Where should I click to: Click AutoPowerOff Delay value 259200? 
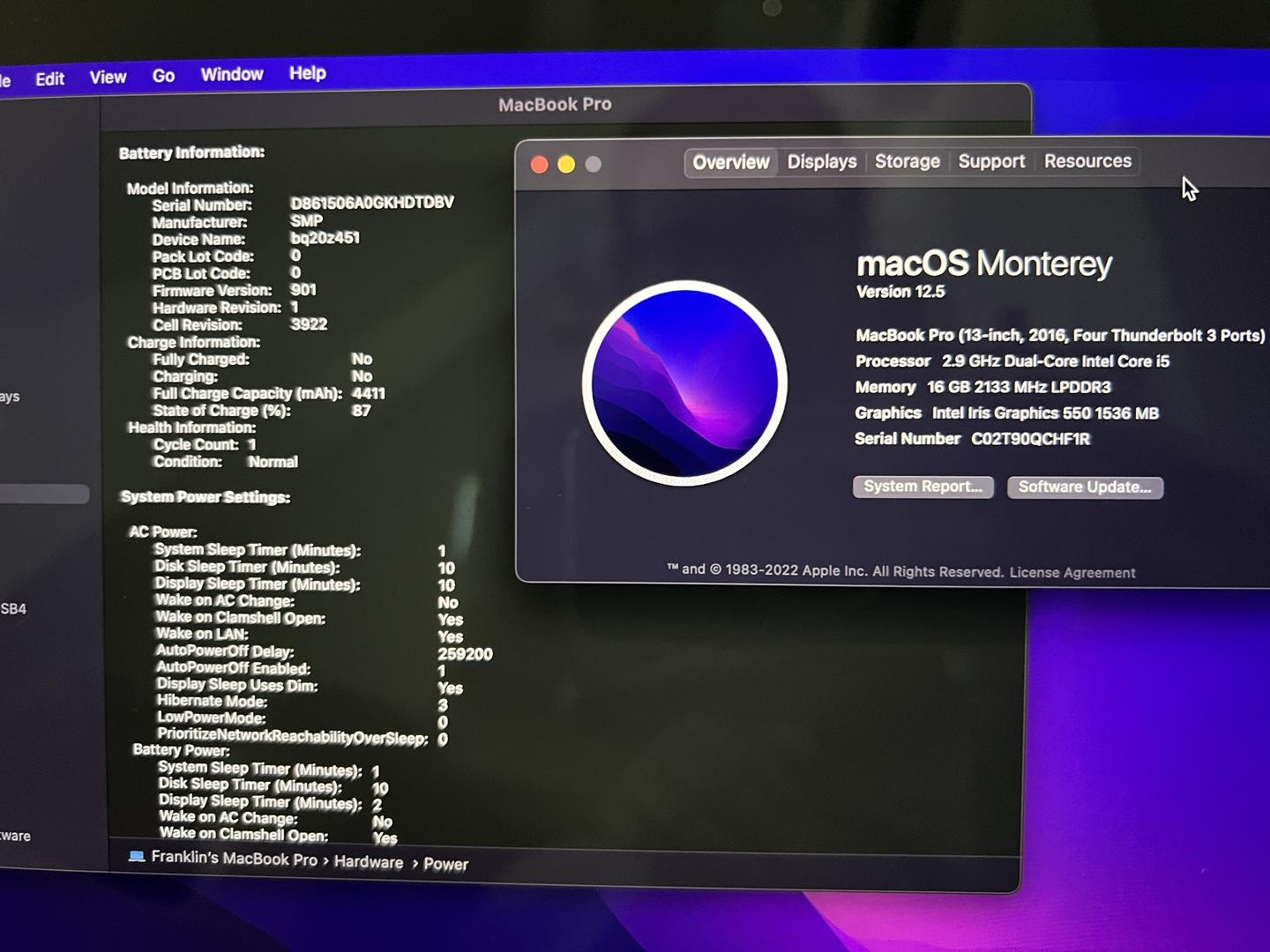click(465, 654)
